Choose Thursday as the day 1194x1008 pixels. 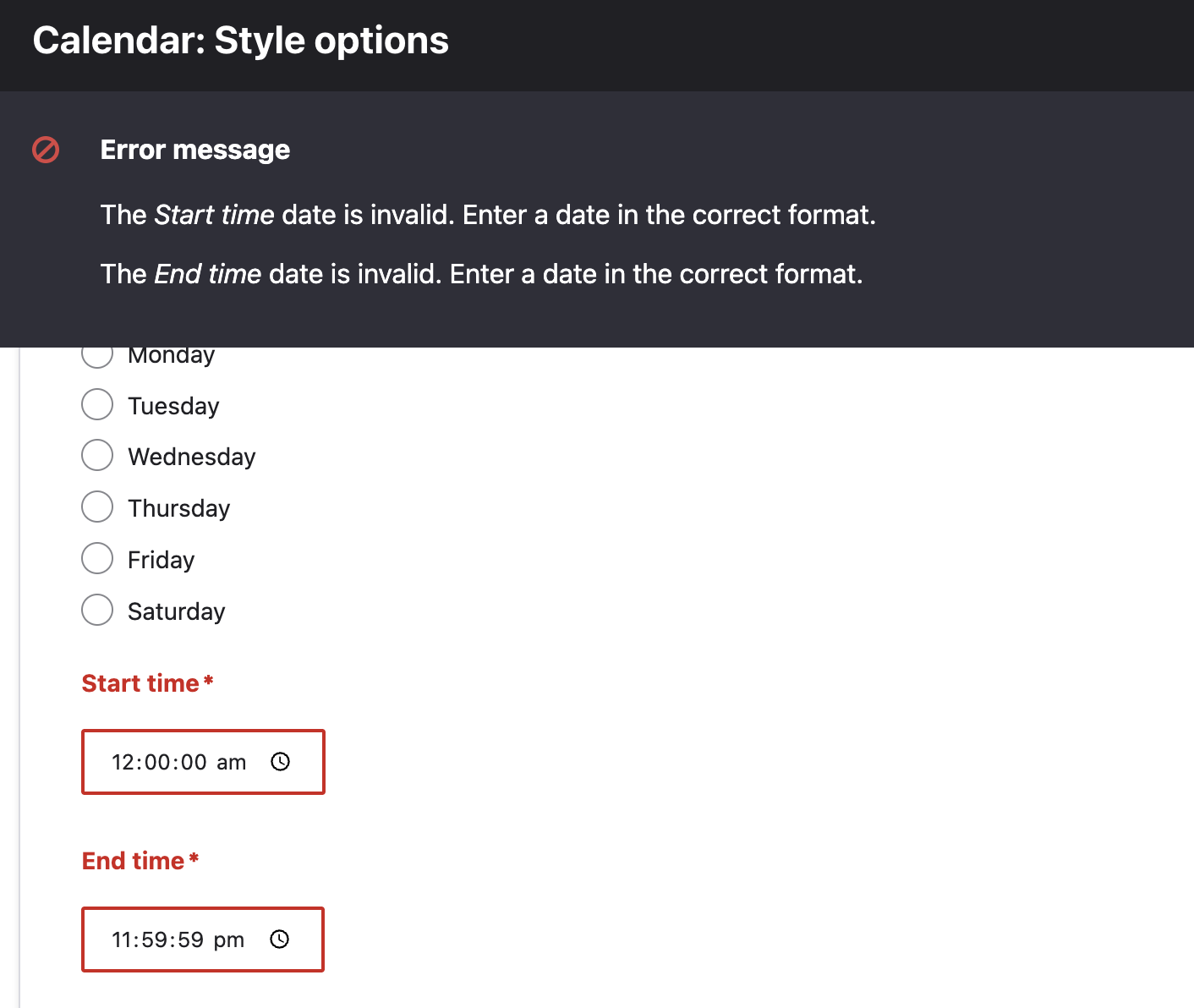pos(97,507)
